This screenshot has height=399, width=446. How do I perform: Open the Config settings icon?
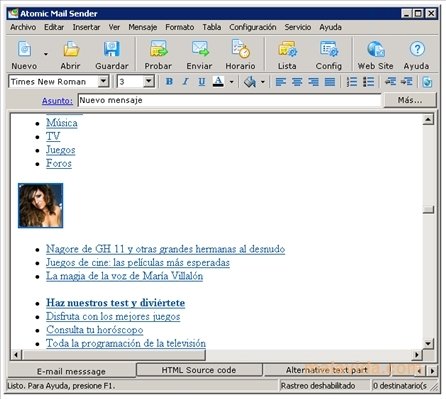[329, 49]
